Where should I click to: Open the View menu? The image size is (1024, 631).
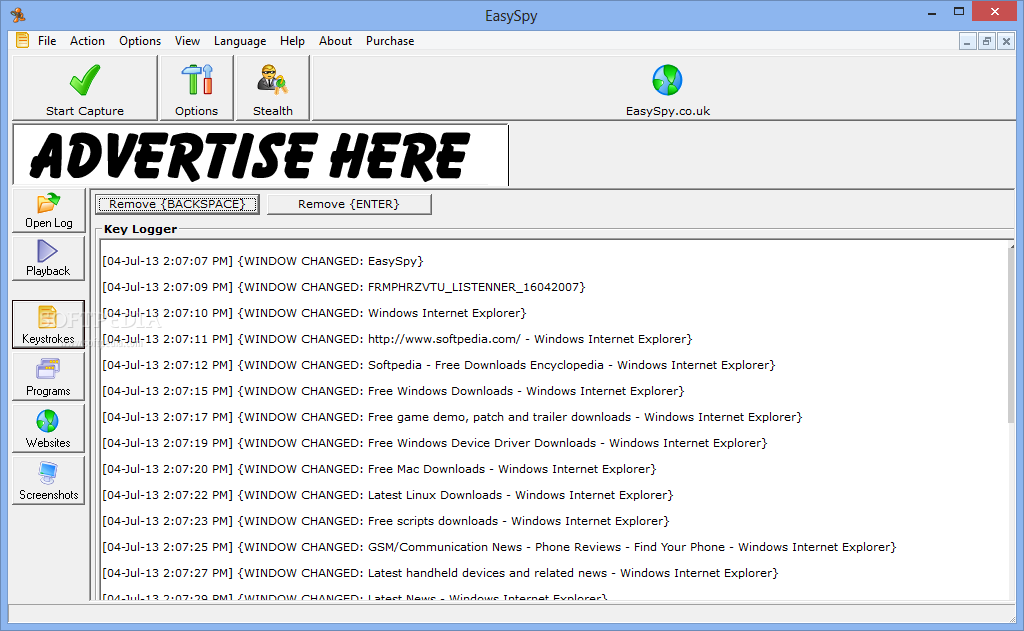coord(187,40)
